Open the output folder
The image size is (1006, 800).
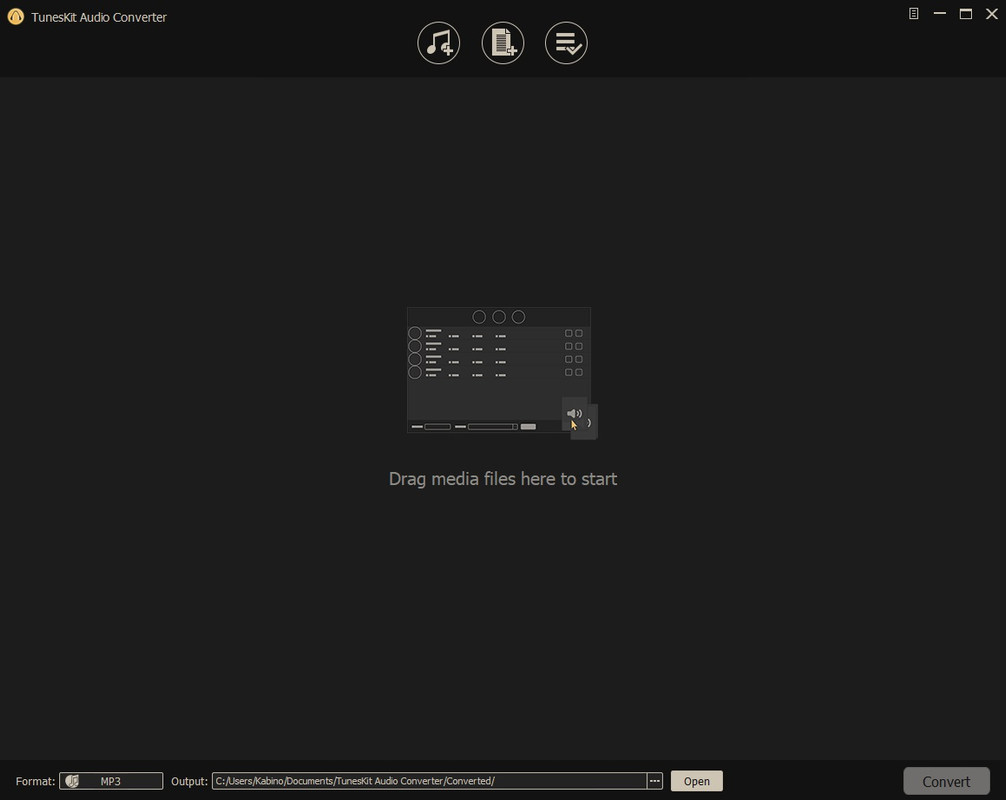[697, 781]
